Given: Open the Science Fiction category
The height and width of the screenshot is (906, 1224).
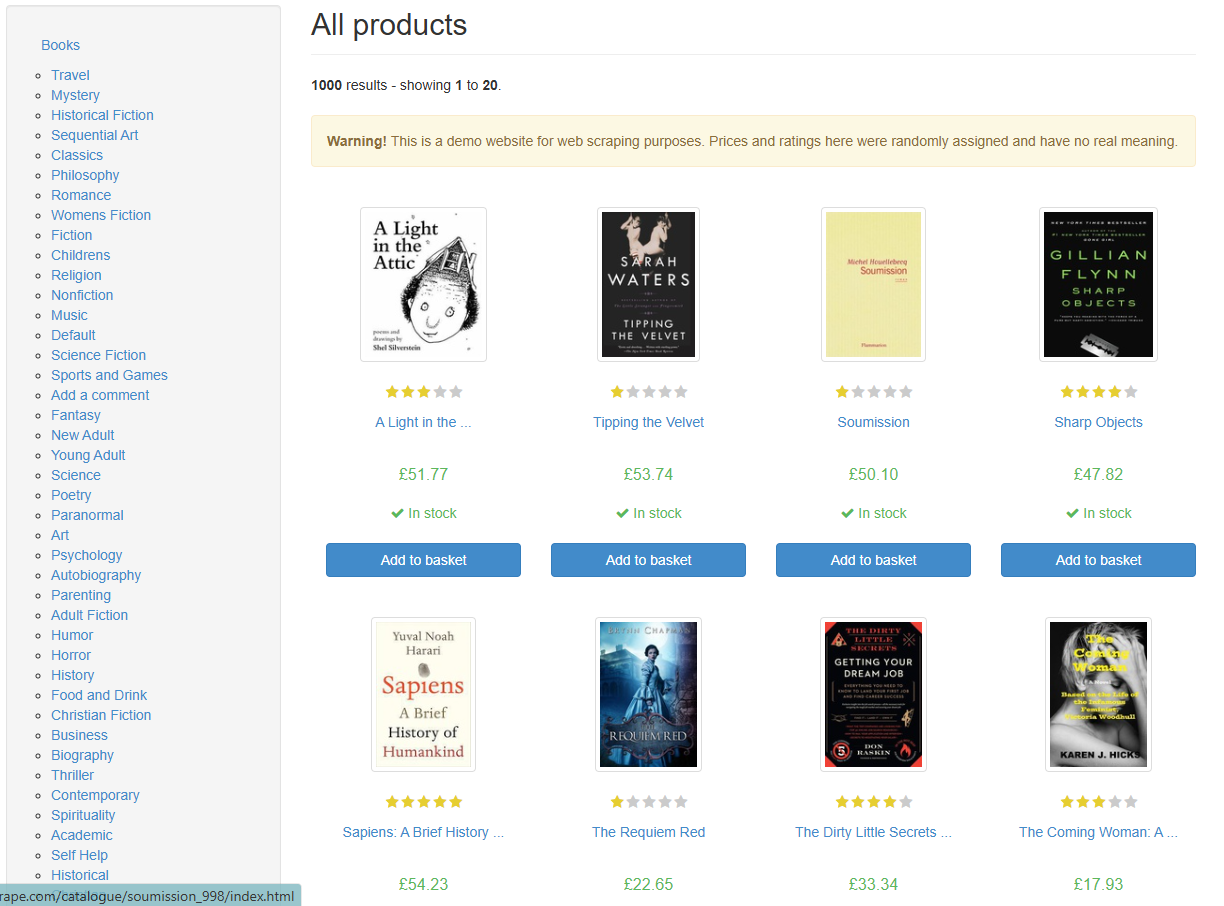Looking at the screenshot, I should (x=98, y=354).
